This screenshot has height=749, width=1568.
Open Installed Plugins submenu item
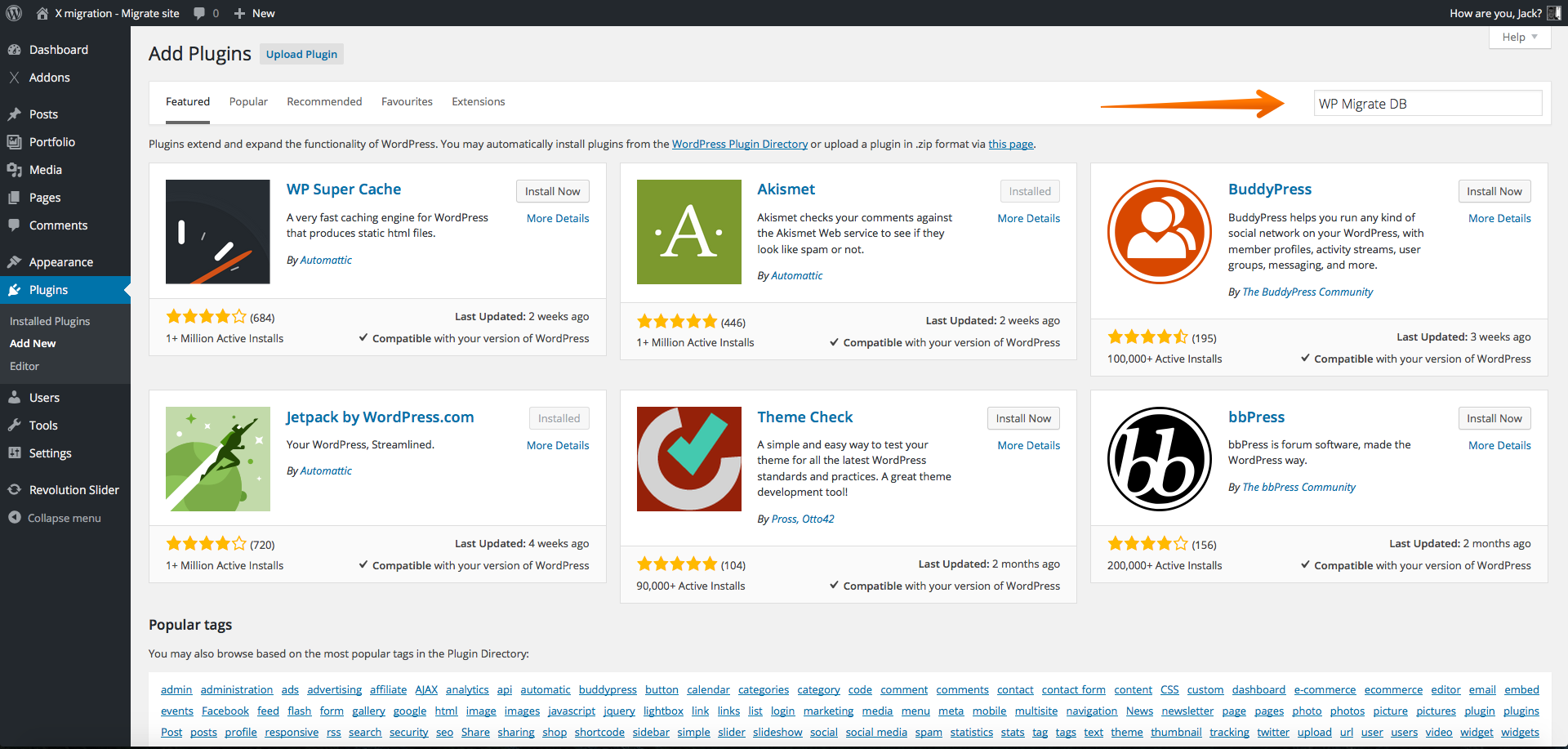(x=50, y=322)
